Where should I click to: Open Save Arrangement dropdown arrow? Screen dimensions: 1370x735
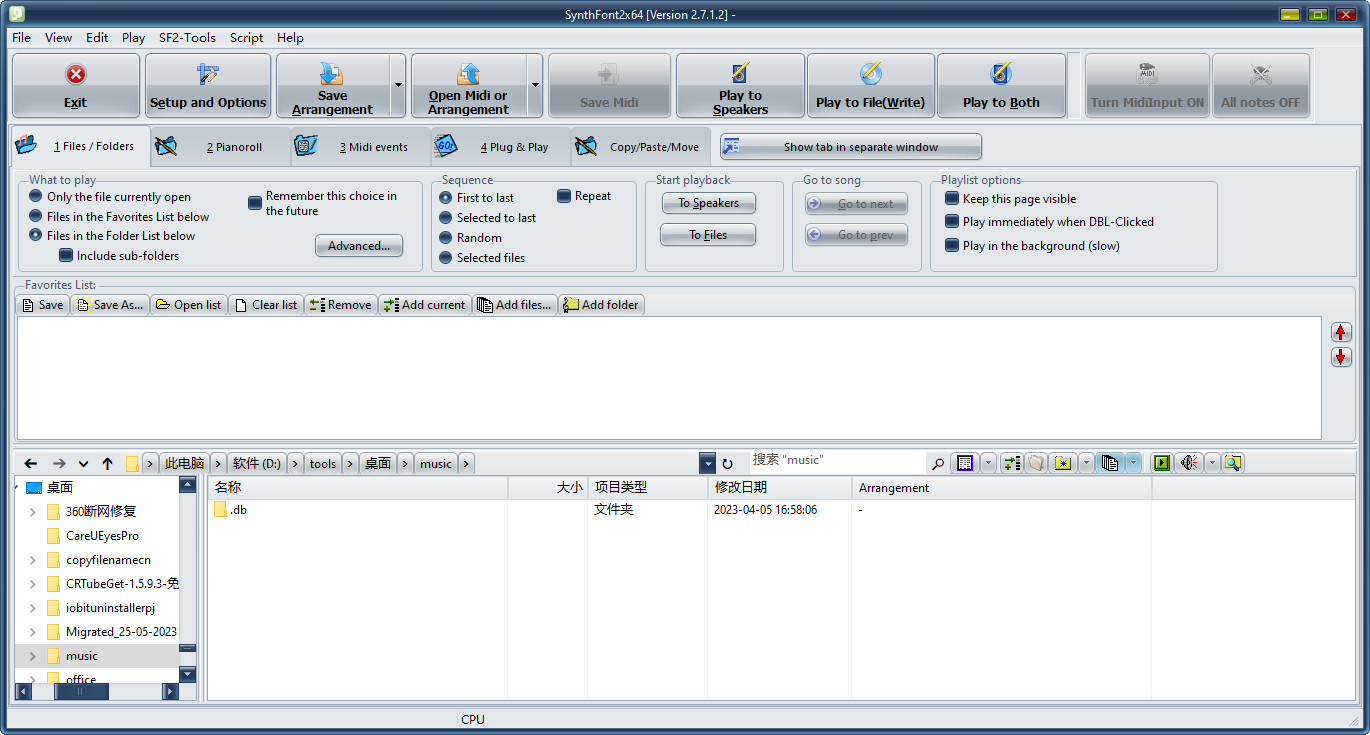398,86
